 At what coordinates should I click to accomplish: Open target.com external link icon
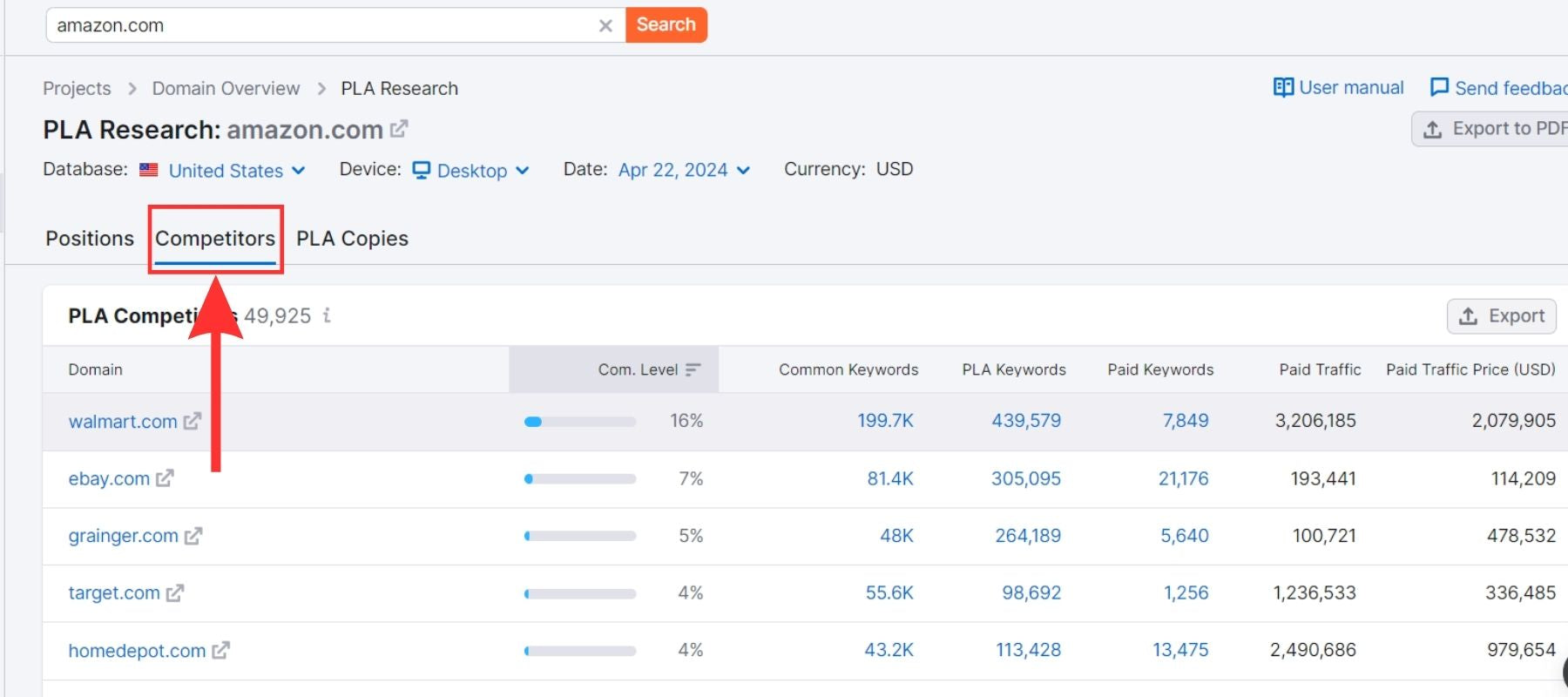pos(175,593)
